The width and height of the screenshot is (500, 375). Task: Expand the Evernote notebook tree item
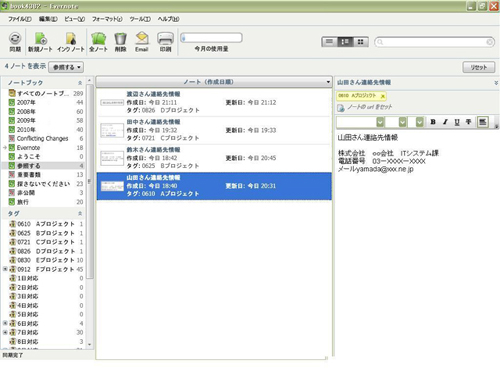(x=5, y=148)
